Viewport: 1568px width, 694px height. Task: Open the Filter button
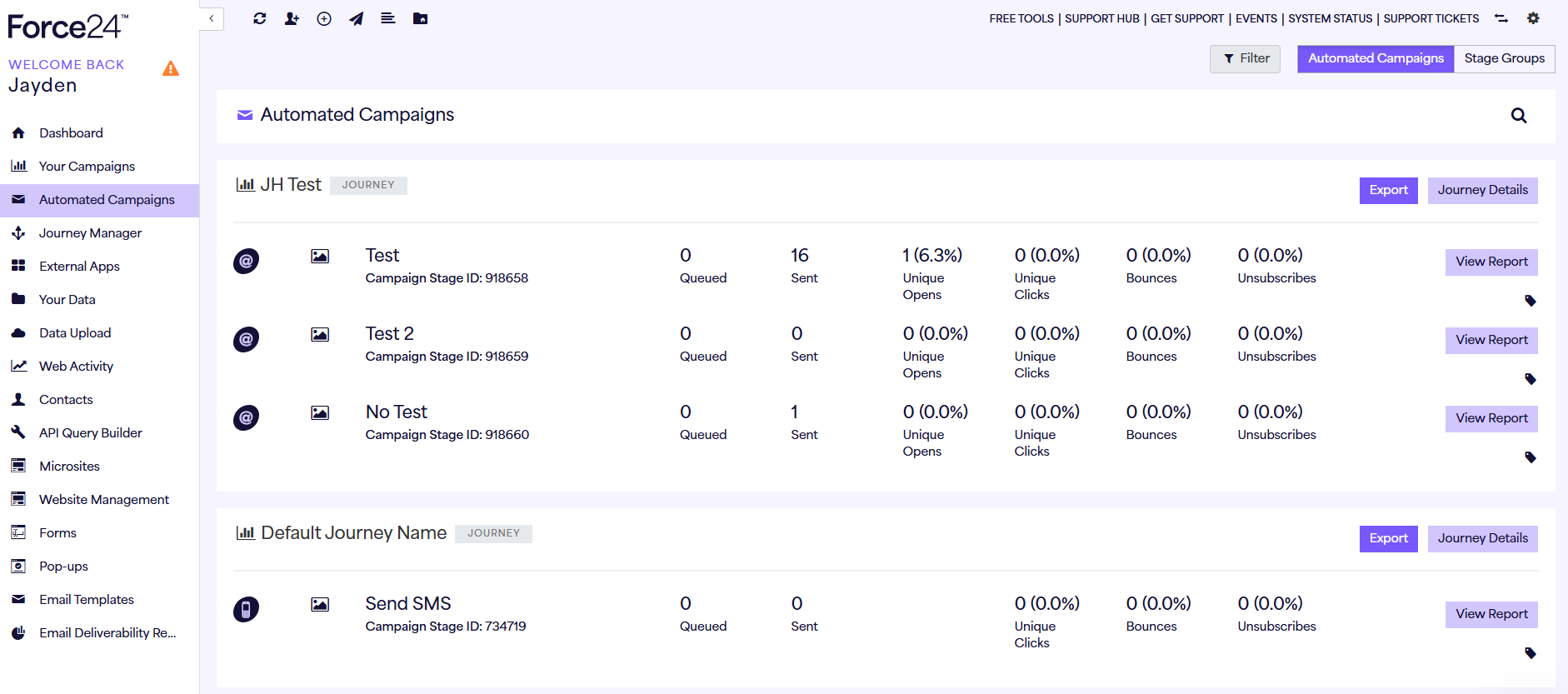[1246, 58]
